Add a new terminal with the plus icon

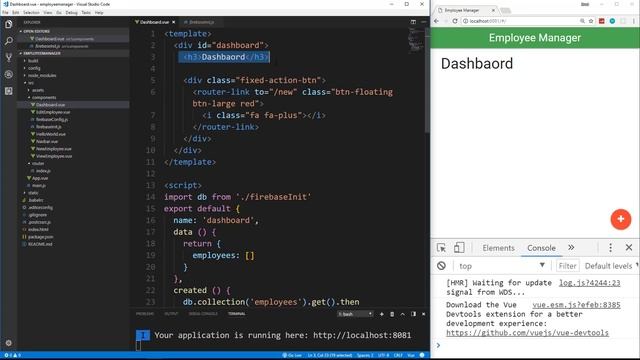pyautogui.click(x=382, y=314)
